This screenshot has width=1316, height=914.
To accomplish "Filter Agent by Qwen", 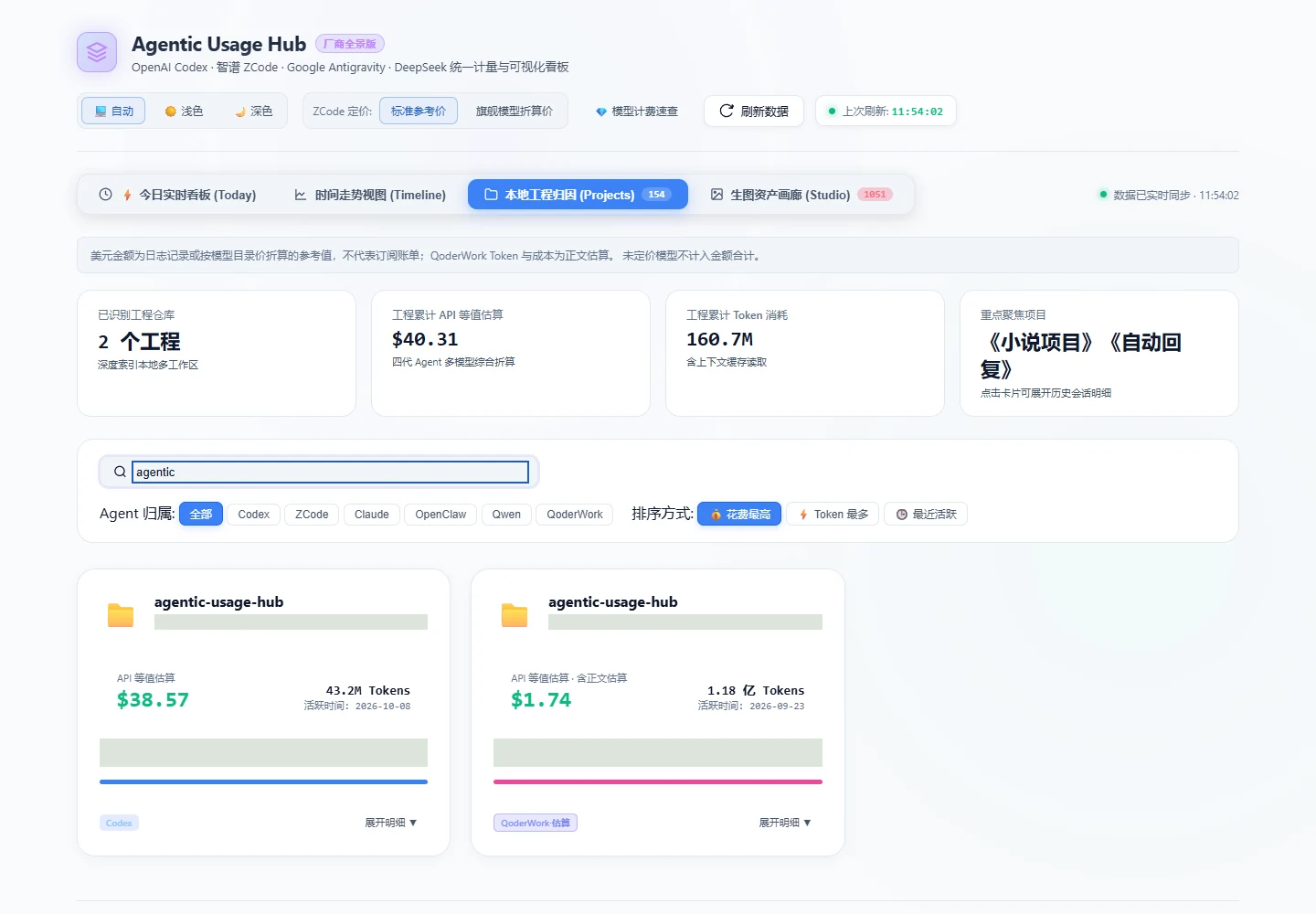I will pyautogui.click(x=506, y=515).
